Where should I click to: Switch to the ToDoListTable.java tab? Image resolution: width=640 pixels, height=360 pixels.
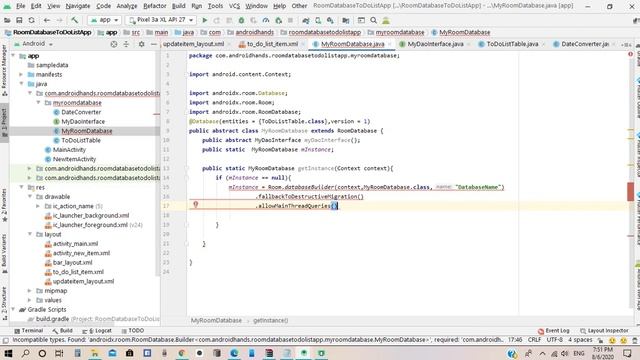click(512, 44)
